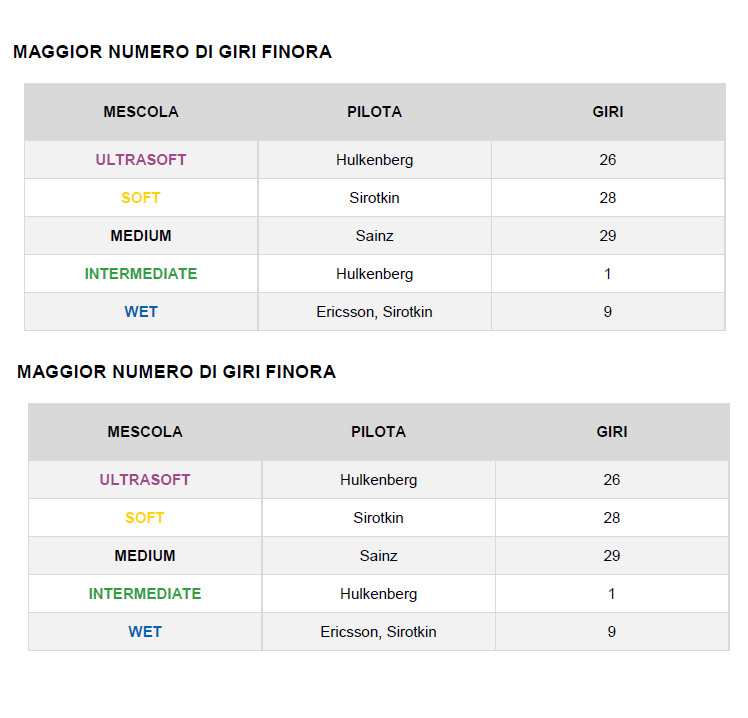Select the purple ULTRASOFT label in the second table
The image size is (748, 718).
coord(145,480)
